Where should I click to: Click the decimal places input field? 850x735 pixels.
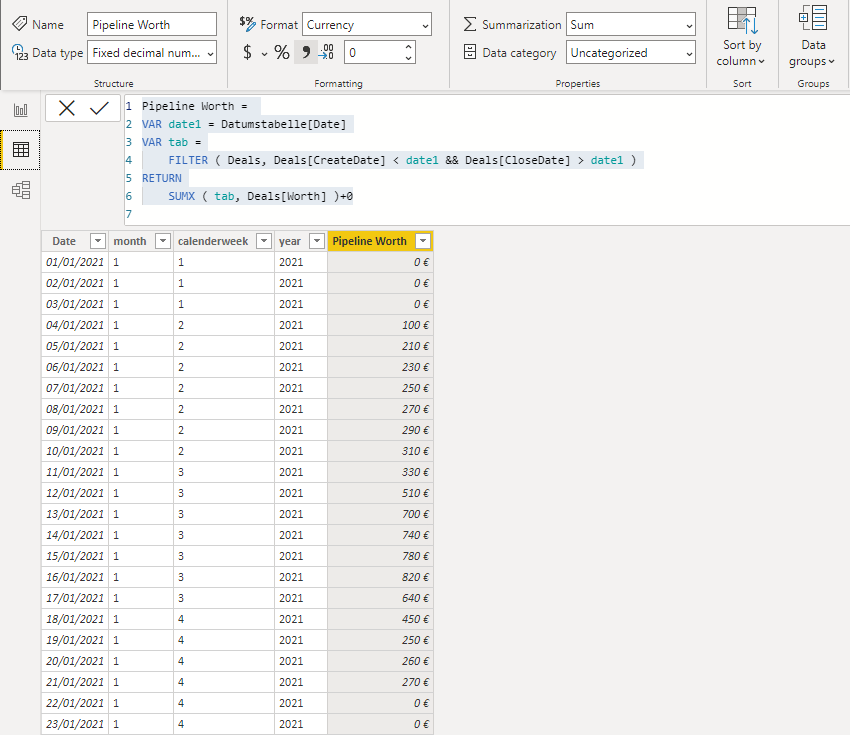(373, 53)
